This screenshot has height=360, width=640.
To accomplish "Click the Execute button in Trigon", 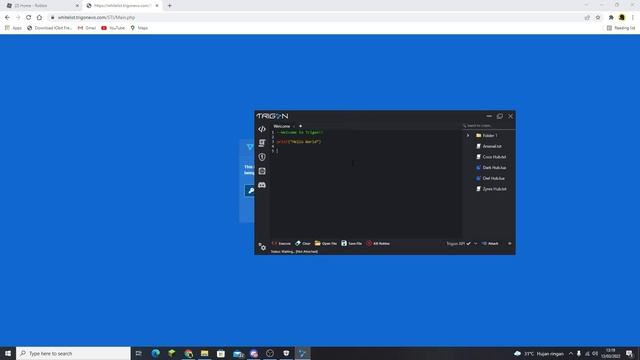I will click(281, 243).
